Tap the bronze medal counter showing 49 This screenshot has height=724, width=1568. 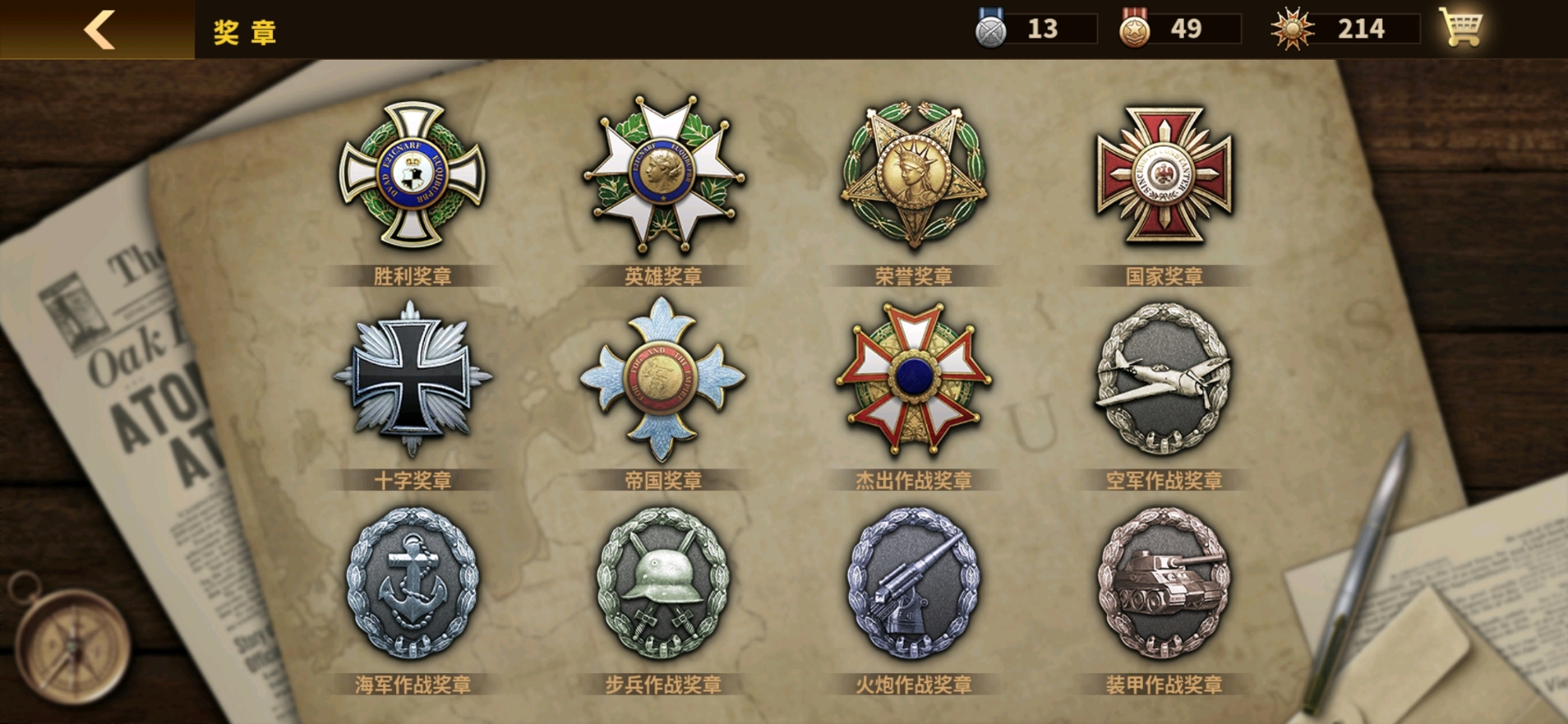[1179, 29]
